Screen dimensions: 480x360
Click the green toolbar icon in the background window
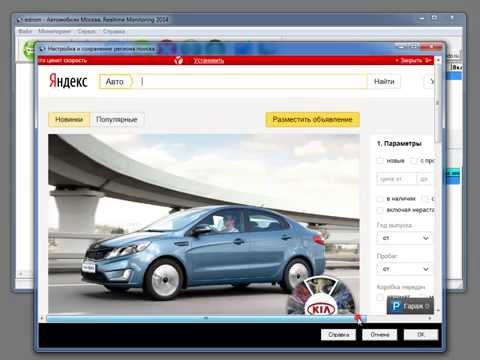[x=29, y=49]
